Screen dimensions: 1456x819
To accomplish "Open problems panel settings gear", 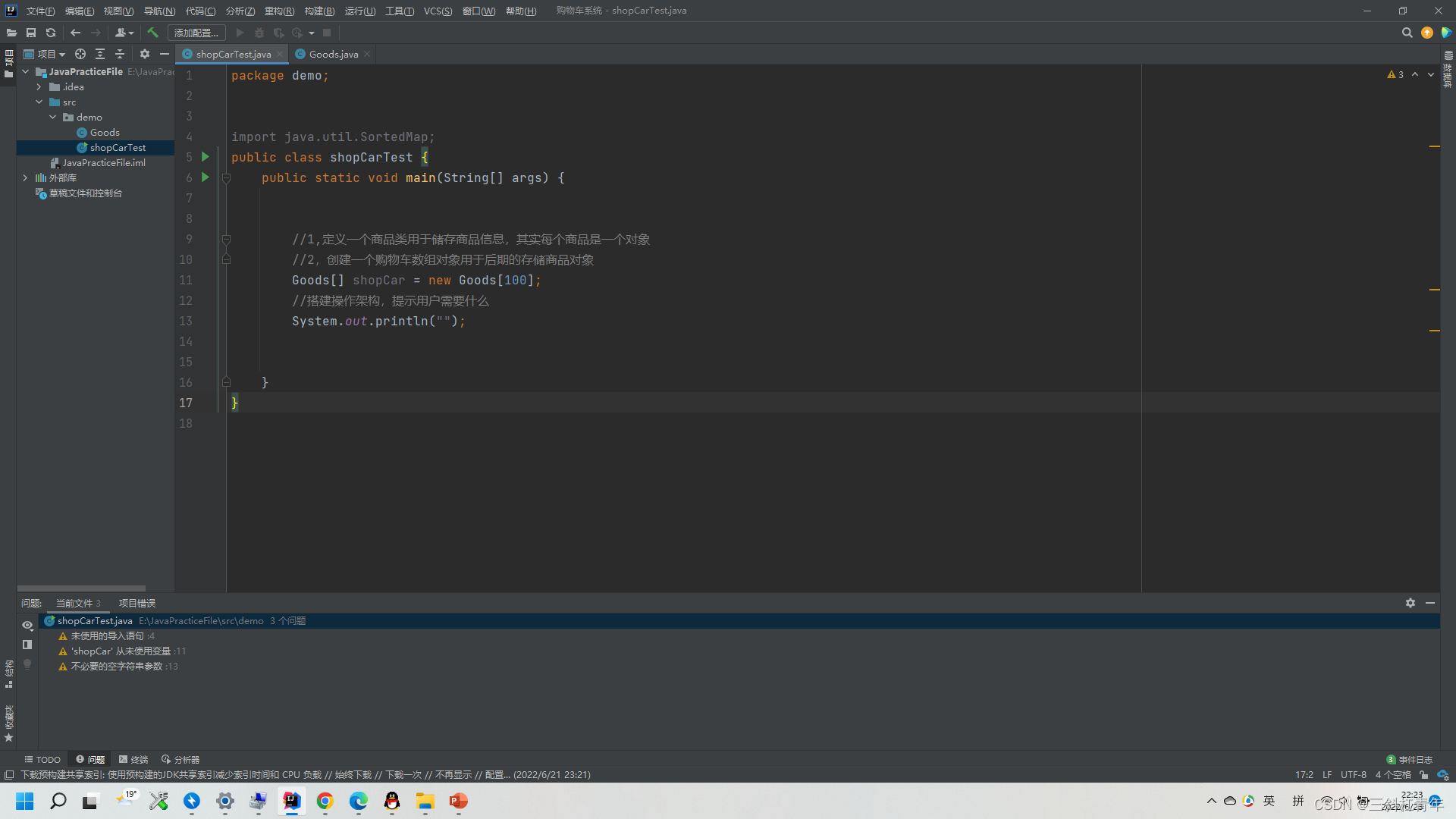I will click(x=1410, y=603).
